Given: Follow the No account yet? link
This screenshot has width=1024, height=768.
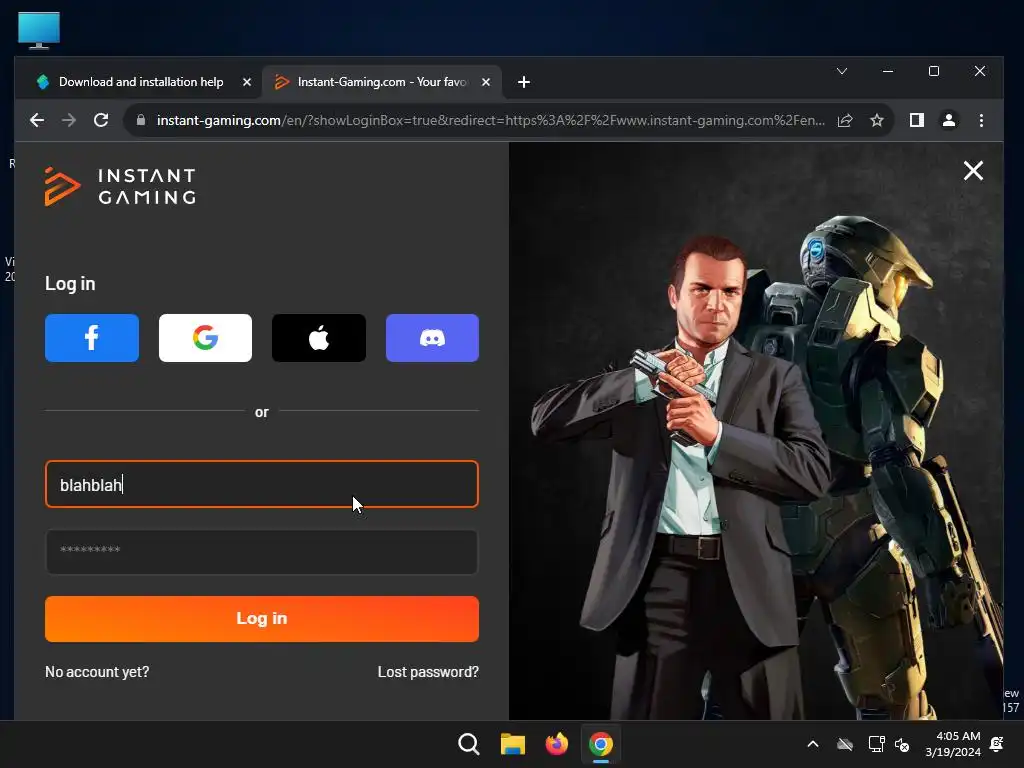Looking at the screenshot, I should (97, 672).
